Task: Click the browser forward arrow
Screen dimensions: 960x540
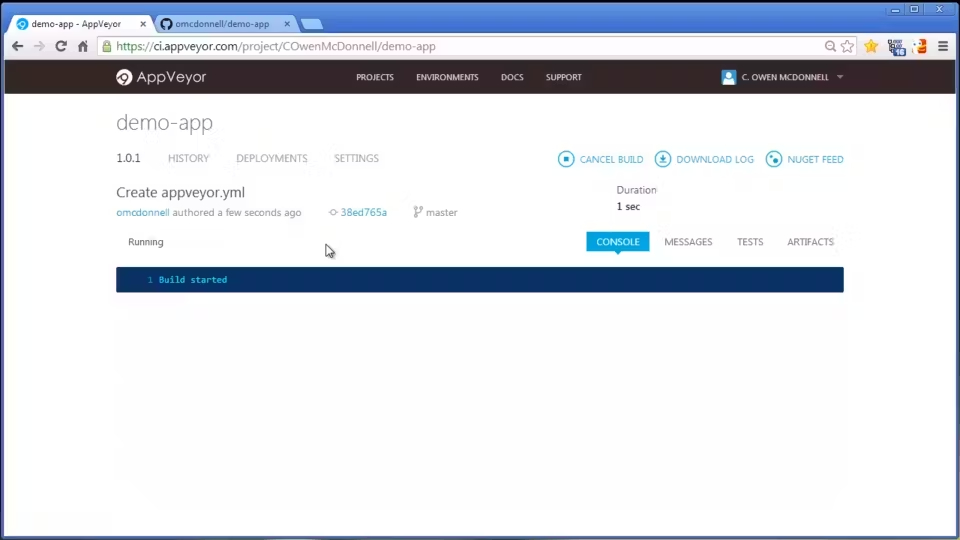Action: [39, 46]
